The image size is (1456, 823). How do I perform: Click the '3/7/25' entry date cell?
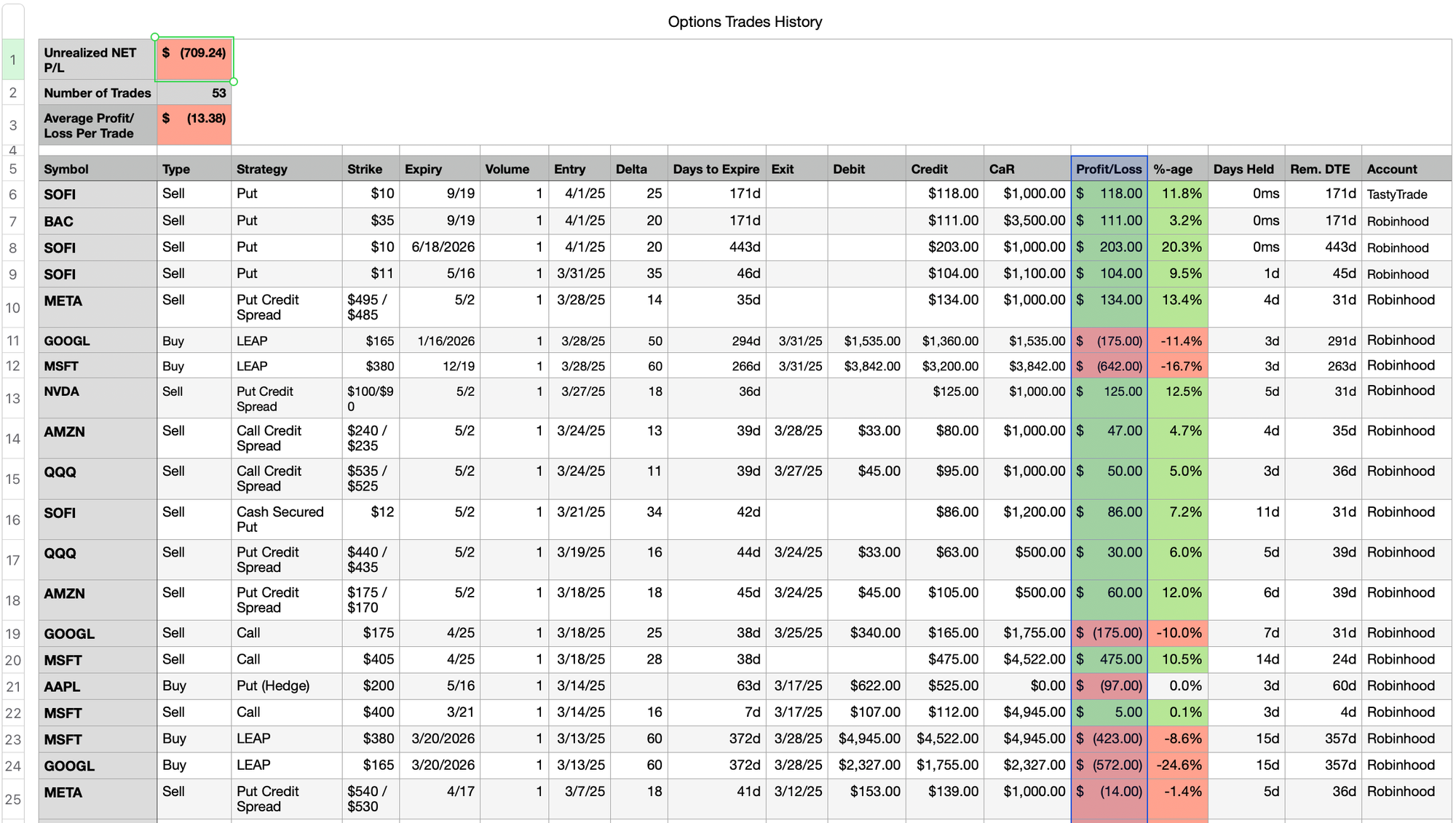click(x=579, y=799)
